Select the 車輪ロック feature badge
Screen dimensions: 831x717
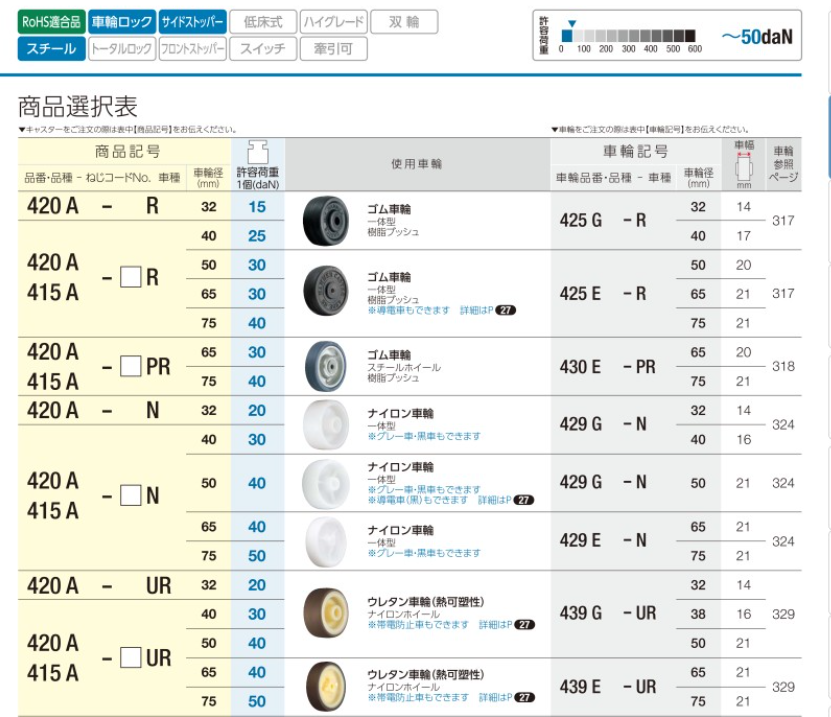(121, 21)
